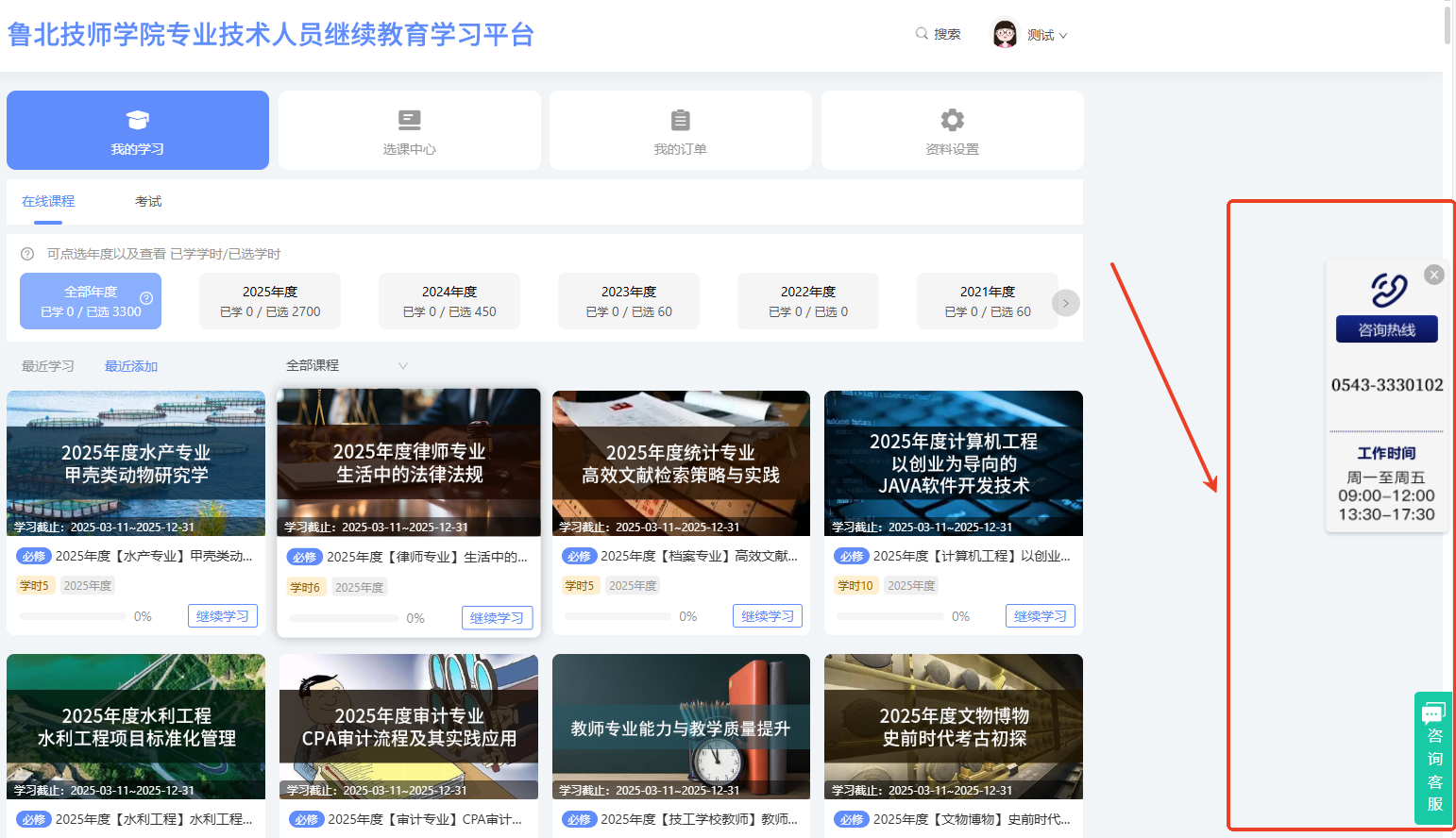The image size is (1456, 838).
Task: Open the 文物博物 史前时代考古初探 course thumbnail
Action: pyautogui.click(x=954, y=727)
